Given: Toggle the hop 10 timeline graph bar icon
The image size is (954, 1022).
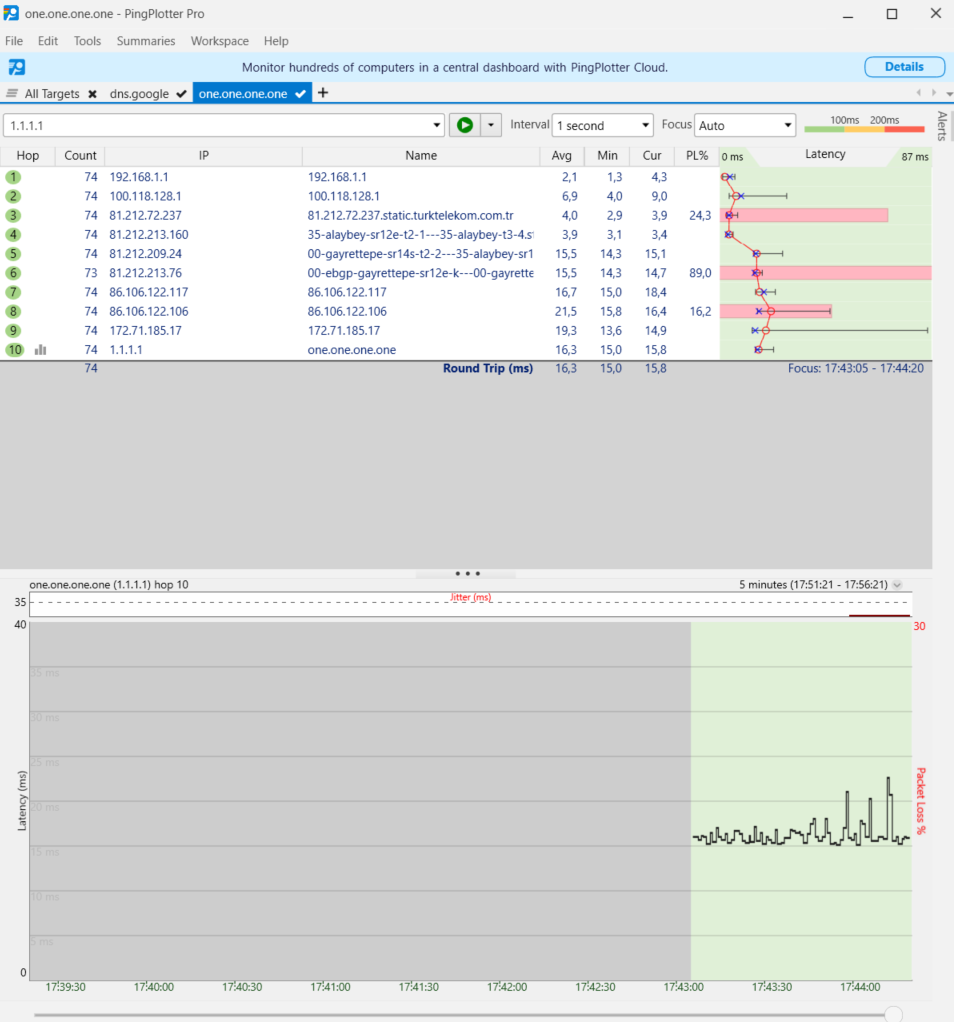Looking at the screenshot, I should click(40, 350).
